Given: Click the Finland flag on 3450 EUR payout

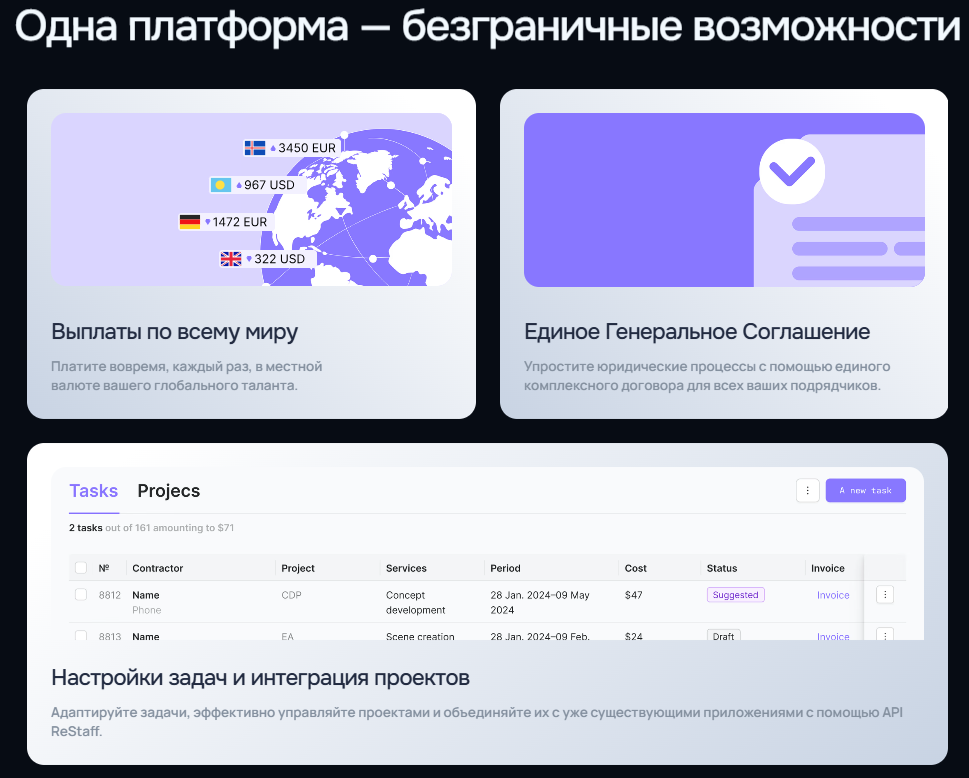Looking at the screenshot, I should (x=254, y=145).
